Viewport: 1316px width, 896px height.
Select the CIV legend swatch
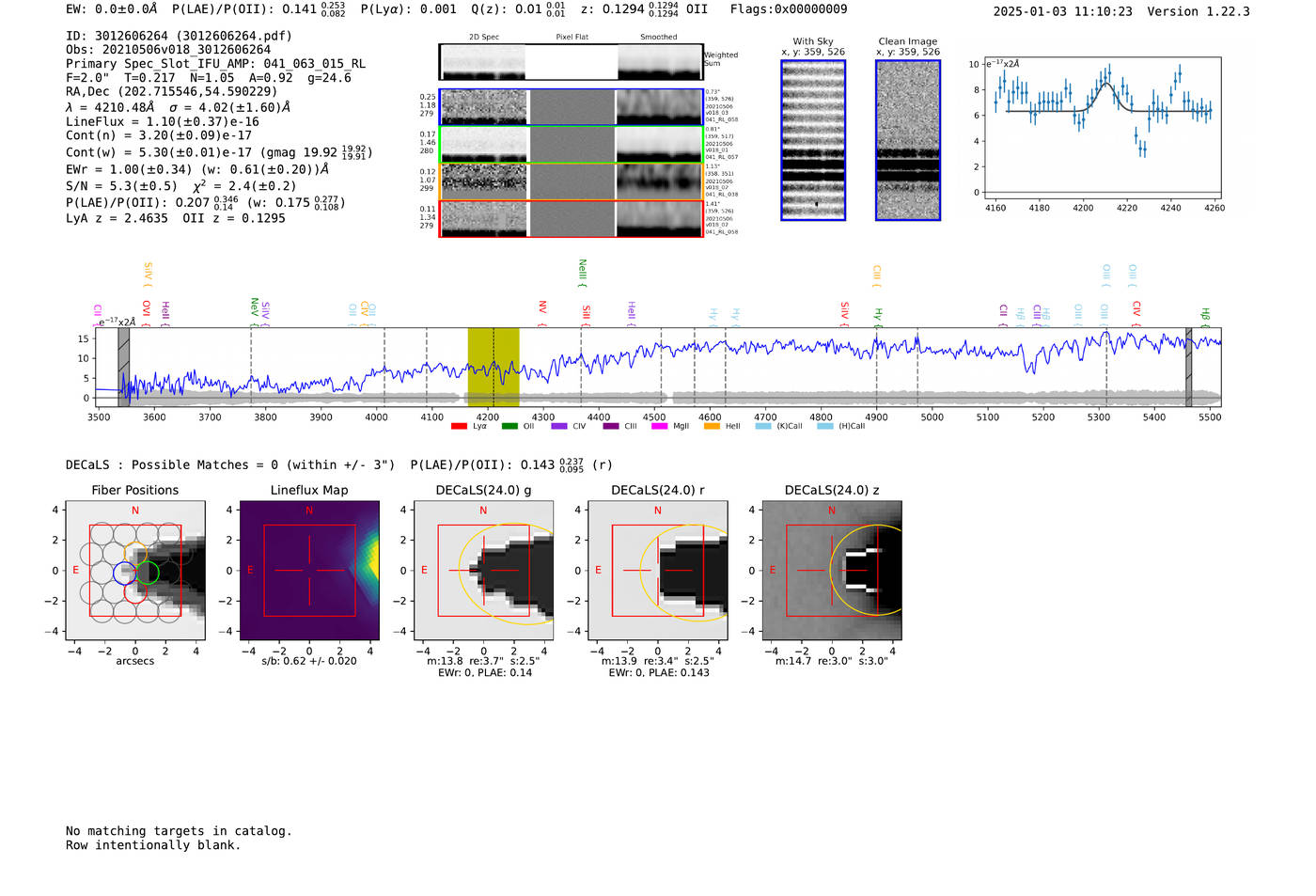559,427
